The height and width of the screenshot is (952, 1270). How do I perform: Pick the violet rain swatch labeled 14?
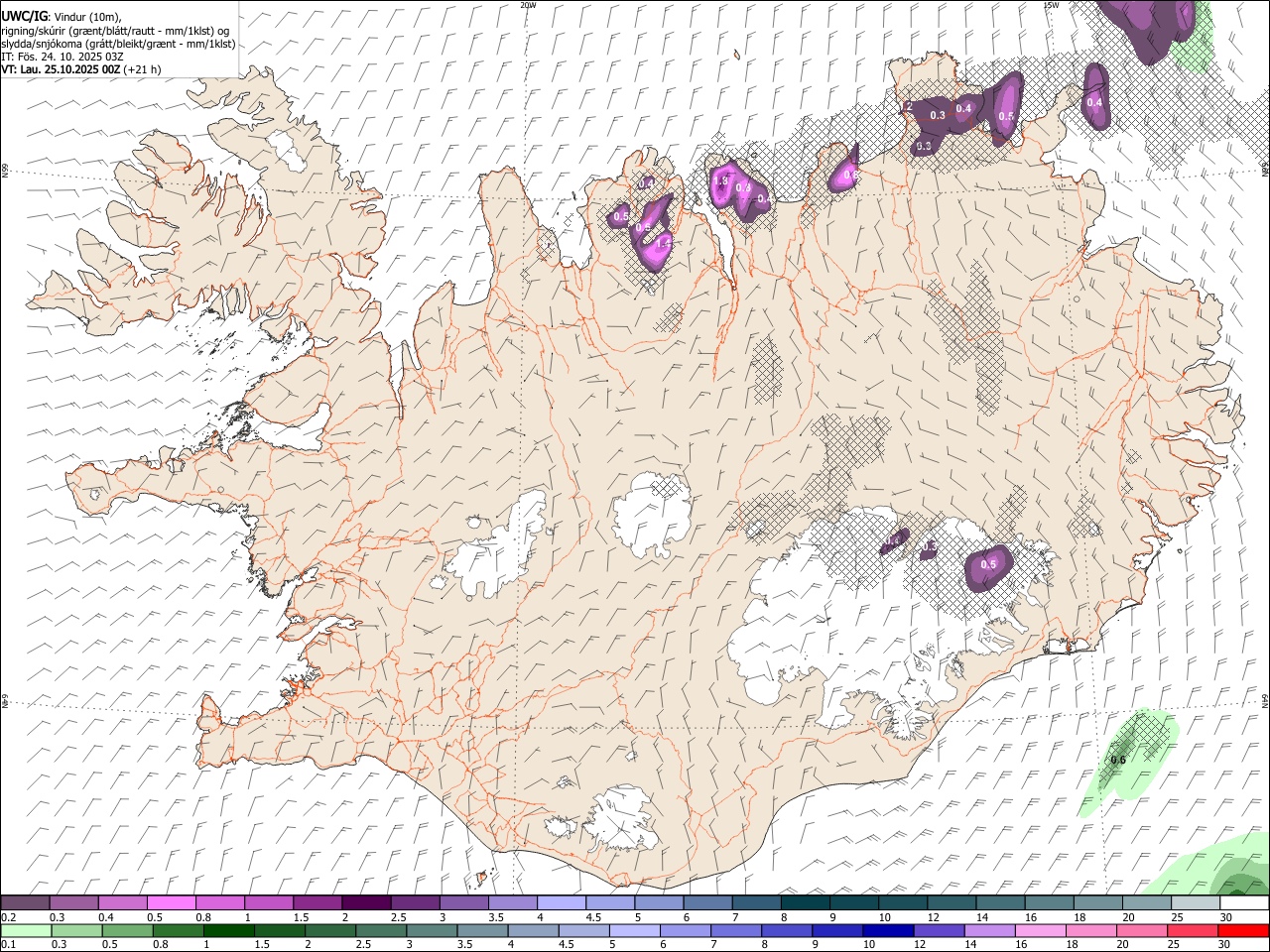coord(990,930)
